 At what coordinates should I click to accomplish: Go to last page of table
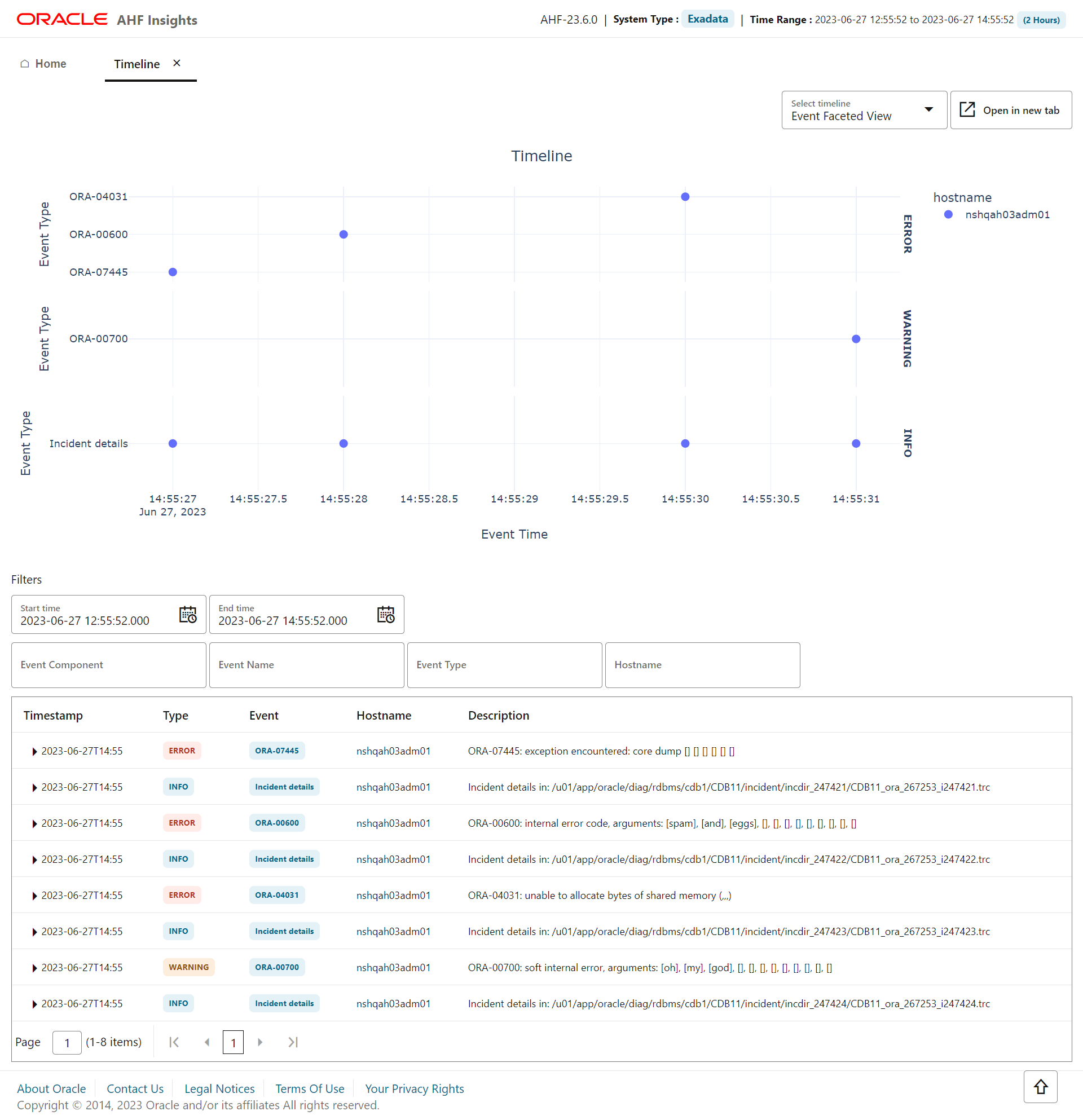293,1042
